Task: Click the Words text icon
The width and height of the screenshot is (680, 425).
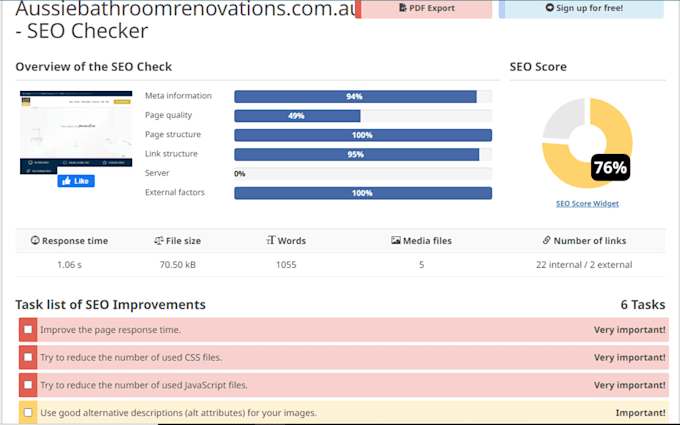Action: pyautogui.click(x=271, y=240)
